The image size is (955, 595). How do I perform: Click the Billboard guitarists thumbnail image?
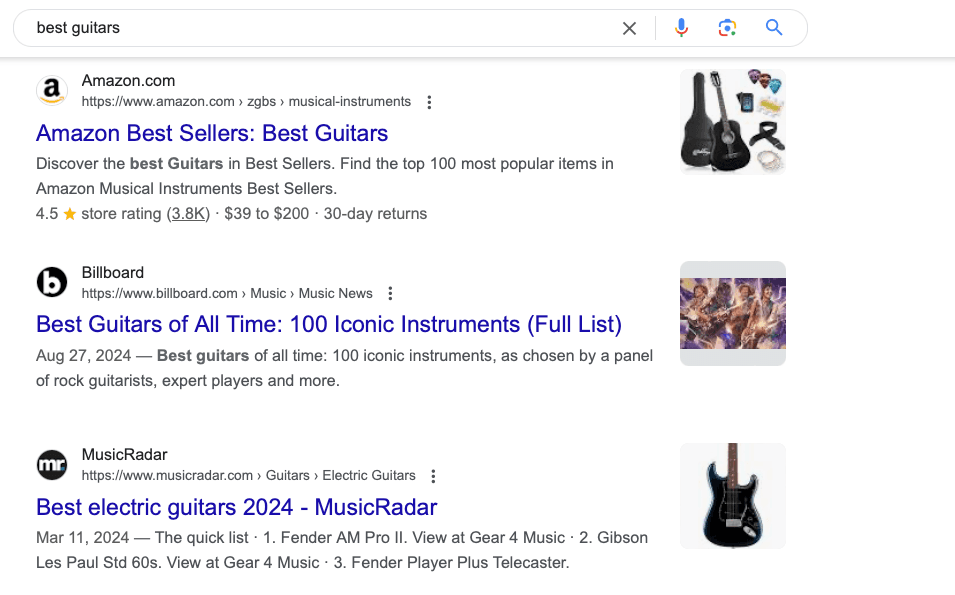point(732,313)
